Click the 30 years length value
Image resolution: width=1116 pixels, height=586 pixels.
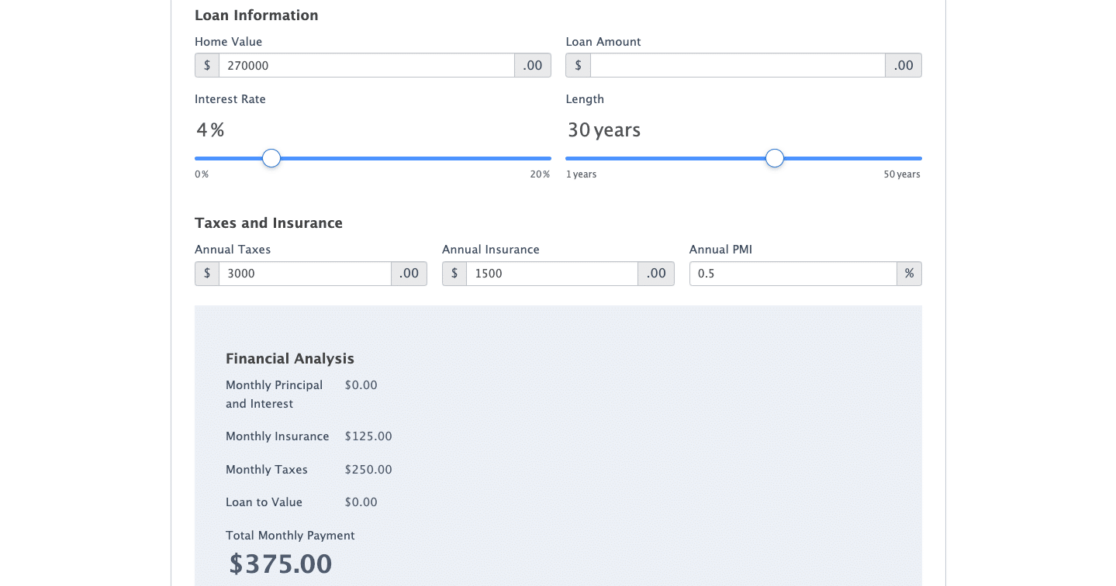coord(604,130)
